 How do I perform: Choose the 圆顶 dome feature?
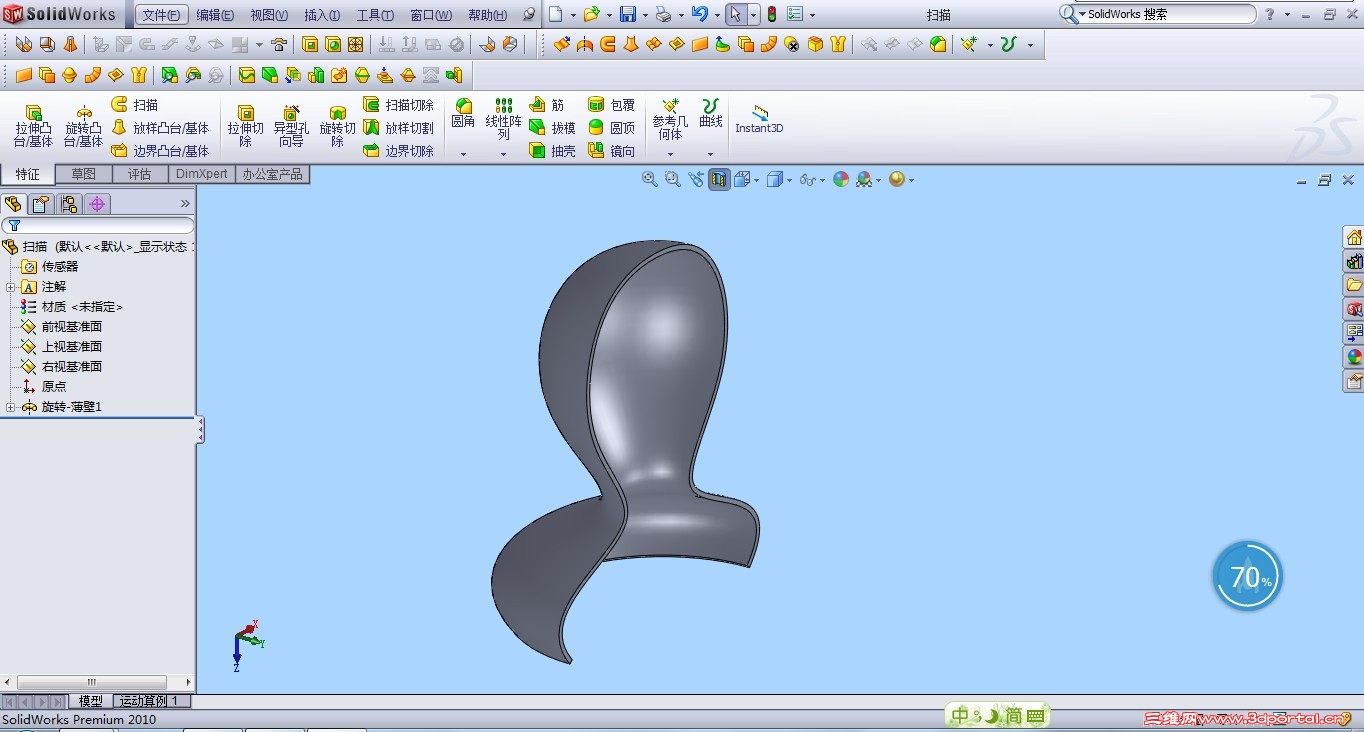(x=611, y=128)
